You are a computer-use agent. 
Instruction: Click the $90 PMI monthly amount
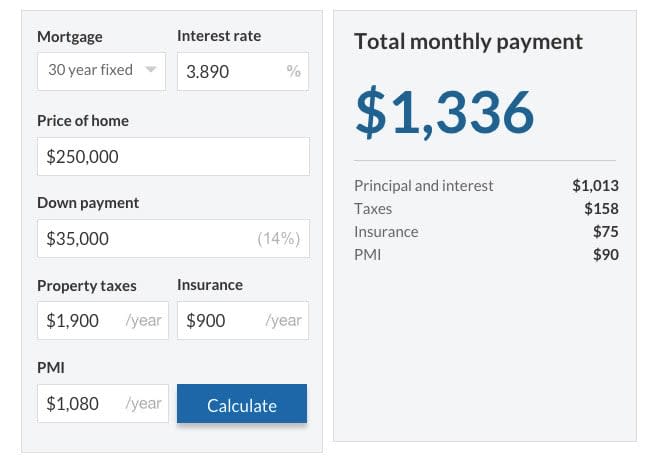[x=604, y=255]
